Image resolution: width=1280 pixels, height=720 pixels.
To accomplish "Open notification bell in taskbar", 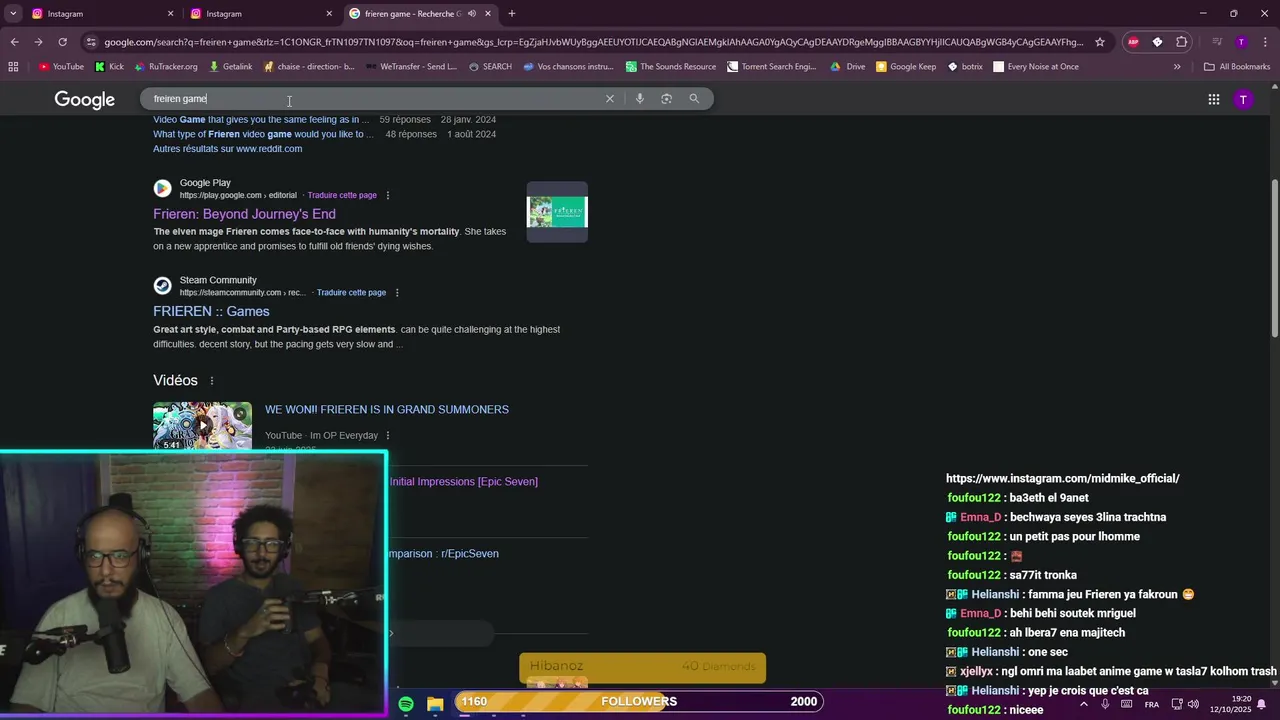I will [1262, 704].
